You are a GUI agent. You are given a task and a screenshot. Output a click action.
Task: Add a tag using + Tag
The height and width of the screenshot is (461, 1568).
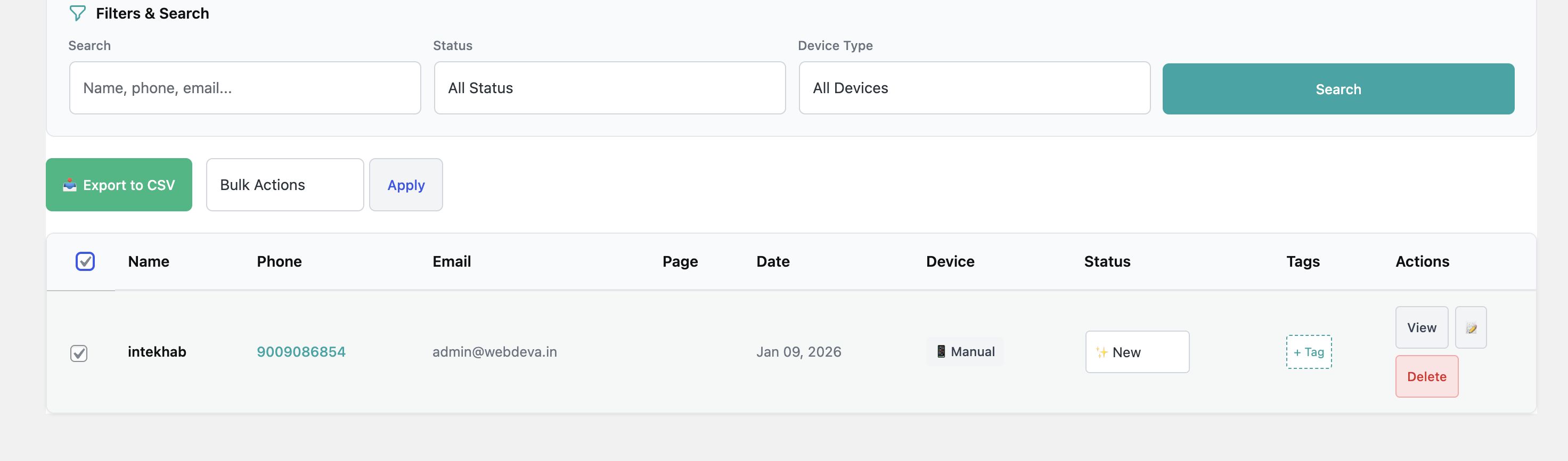click(x=1309, y=352)
